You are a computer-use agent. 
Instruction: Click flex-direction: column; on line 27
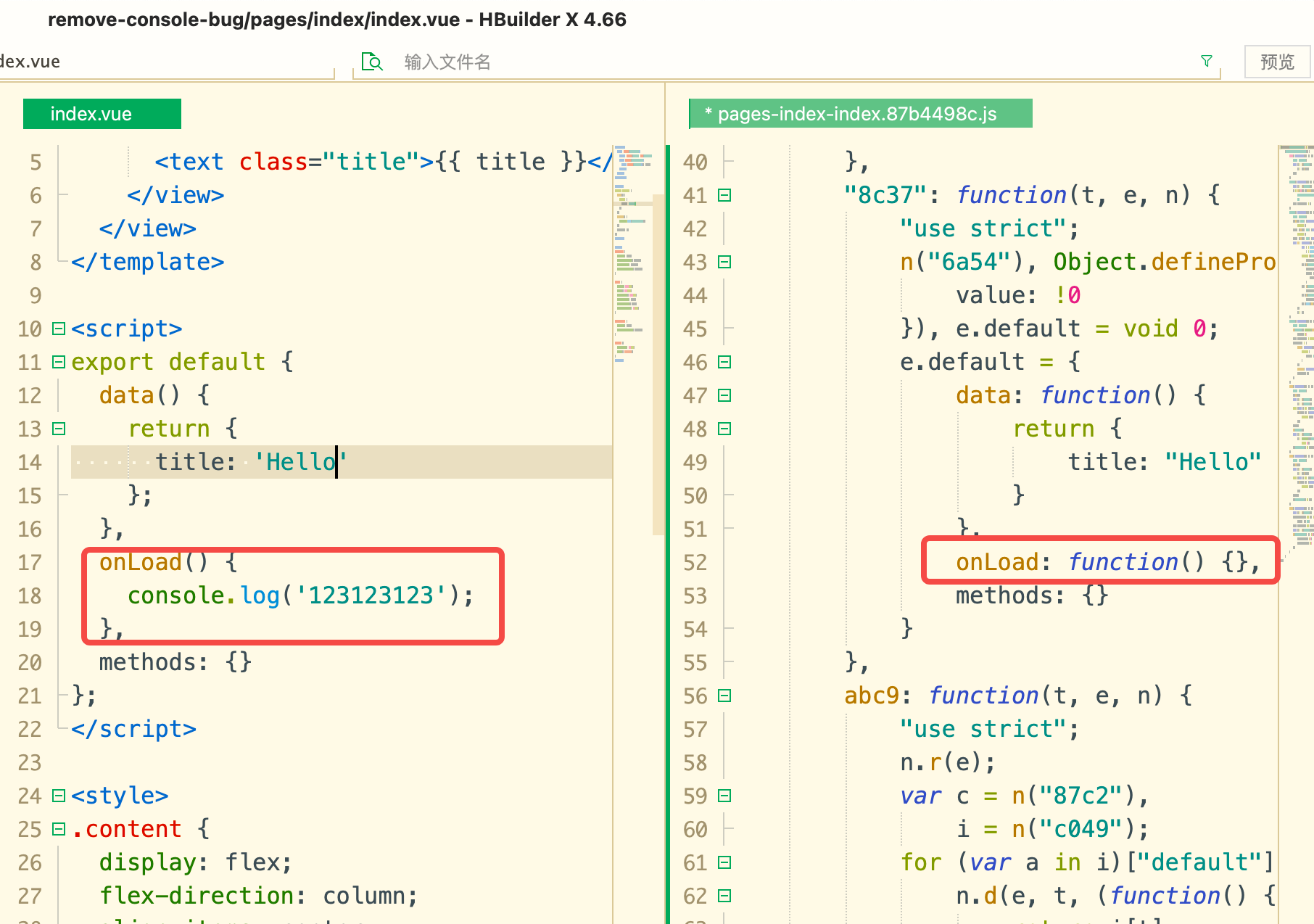tap(259, 896)
